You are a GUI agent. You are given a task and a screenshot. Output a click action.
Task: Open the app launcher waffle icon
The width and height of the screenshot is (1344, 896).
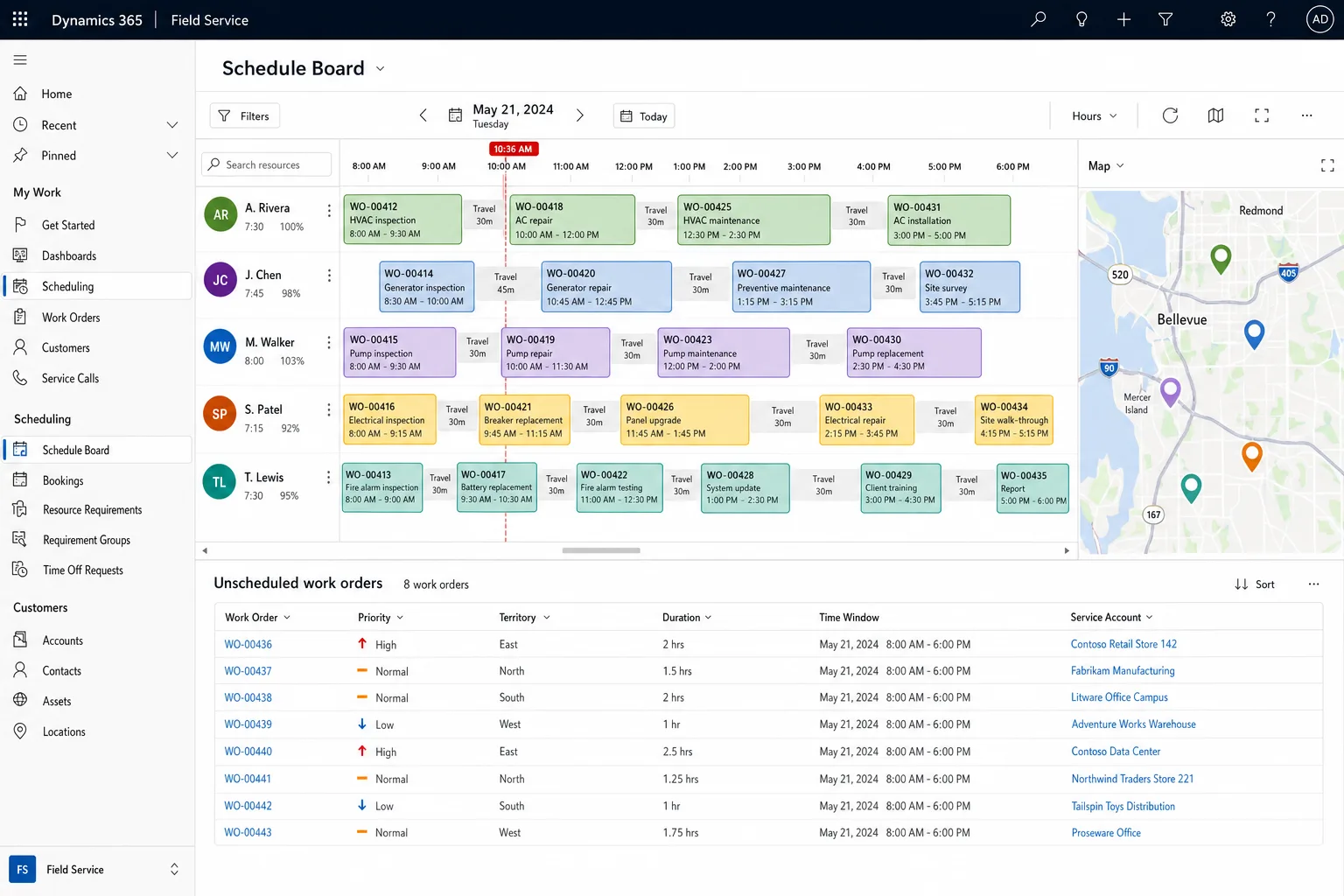[x=20, y=19]
